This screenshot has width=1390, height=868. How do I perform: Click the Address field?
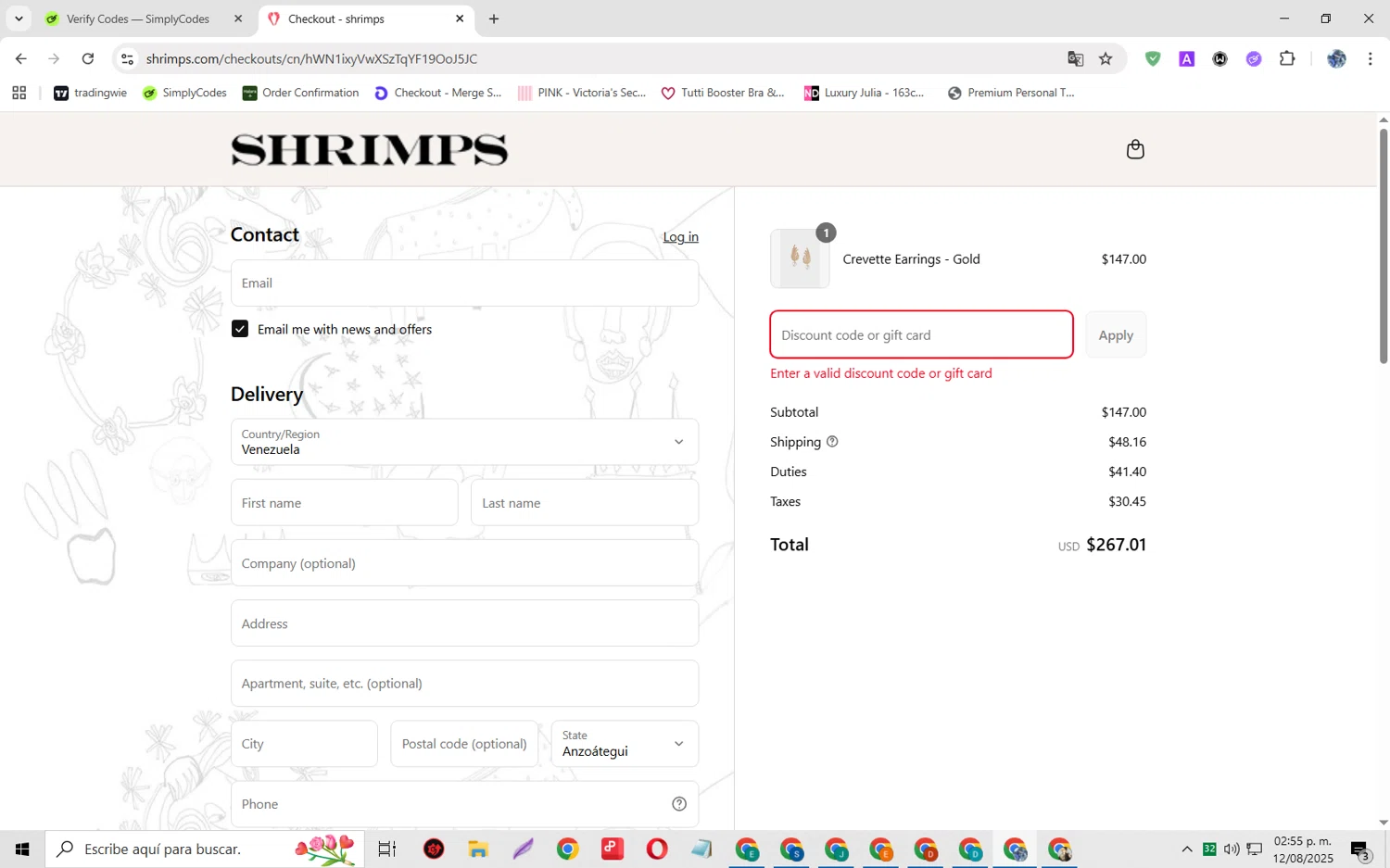point(464,623)
